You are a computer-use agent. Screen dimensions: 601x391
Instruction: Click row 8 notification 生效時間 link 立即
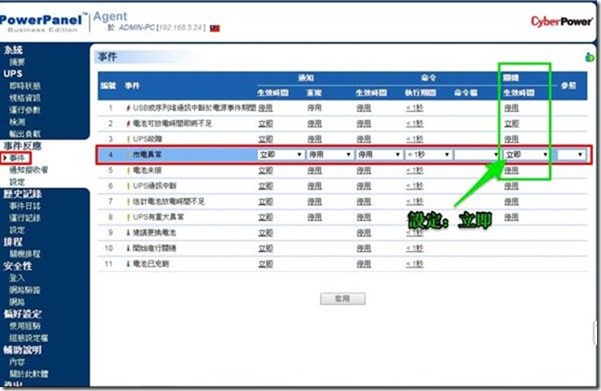click(x=265, y=217)
